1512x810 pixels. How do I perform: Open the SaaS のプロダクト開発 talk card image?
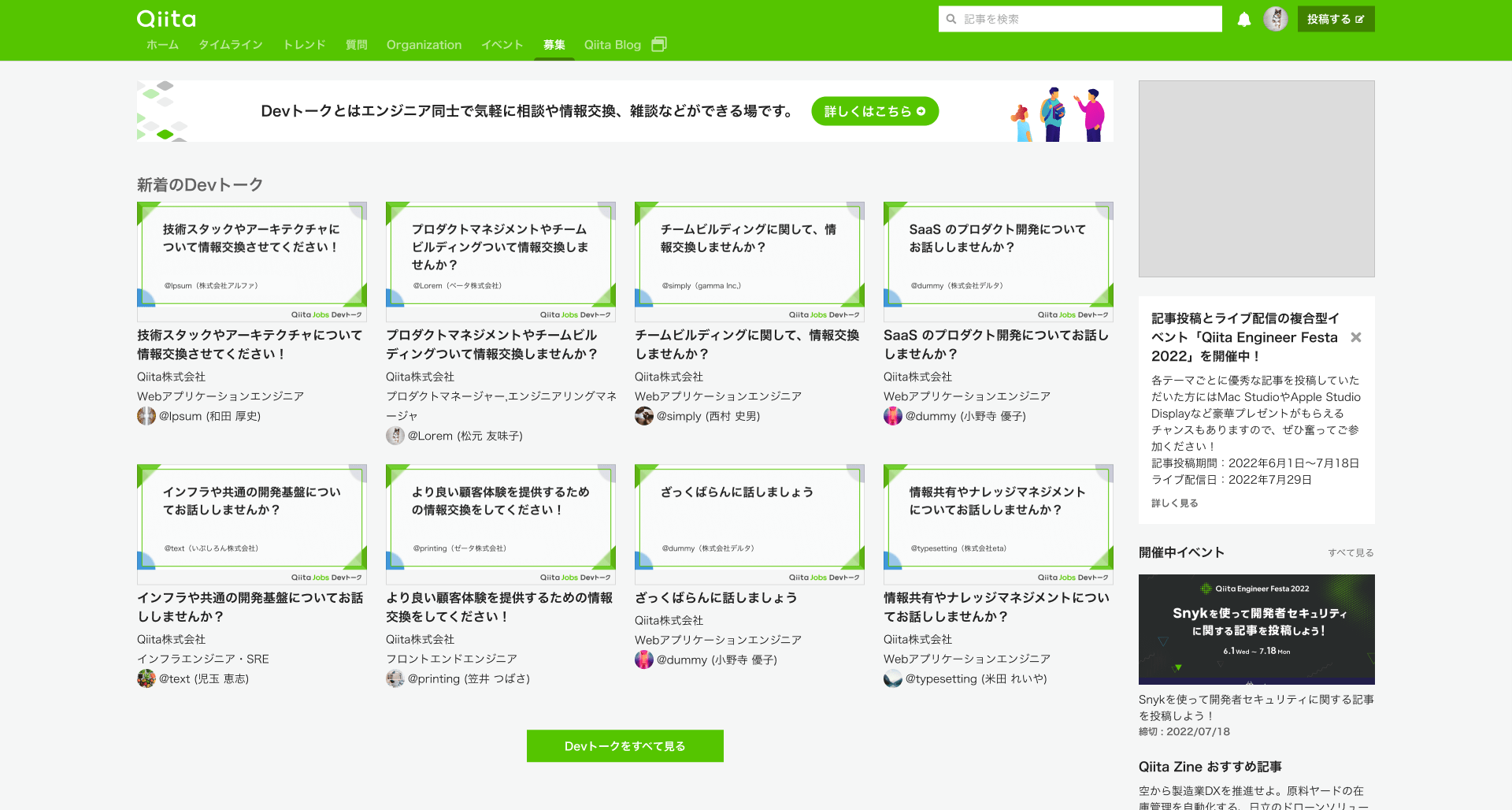tap(999, 262)
